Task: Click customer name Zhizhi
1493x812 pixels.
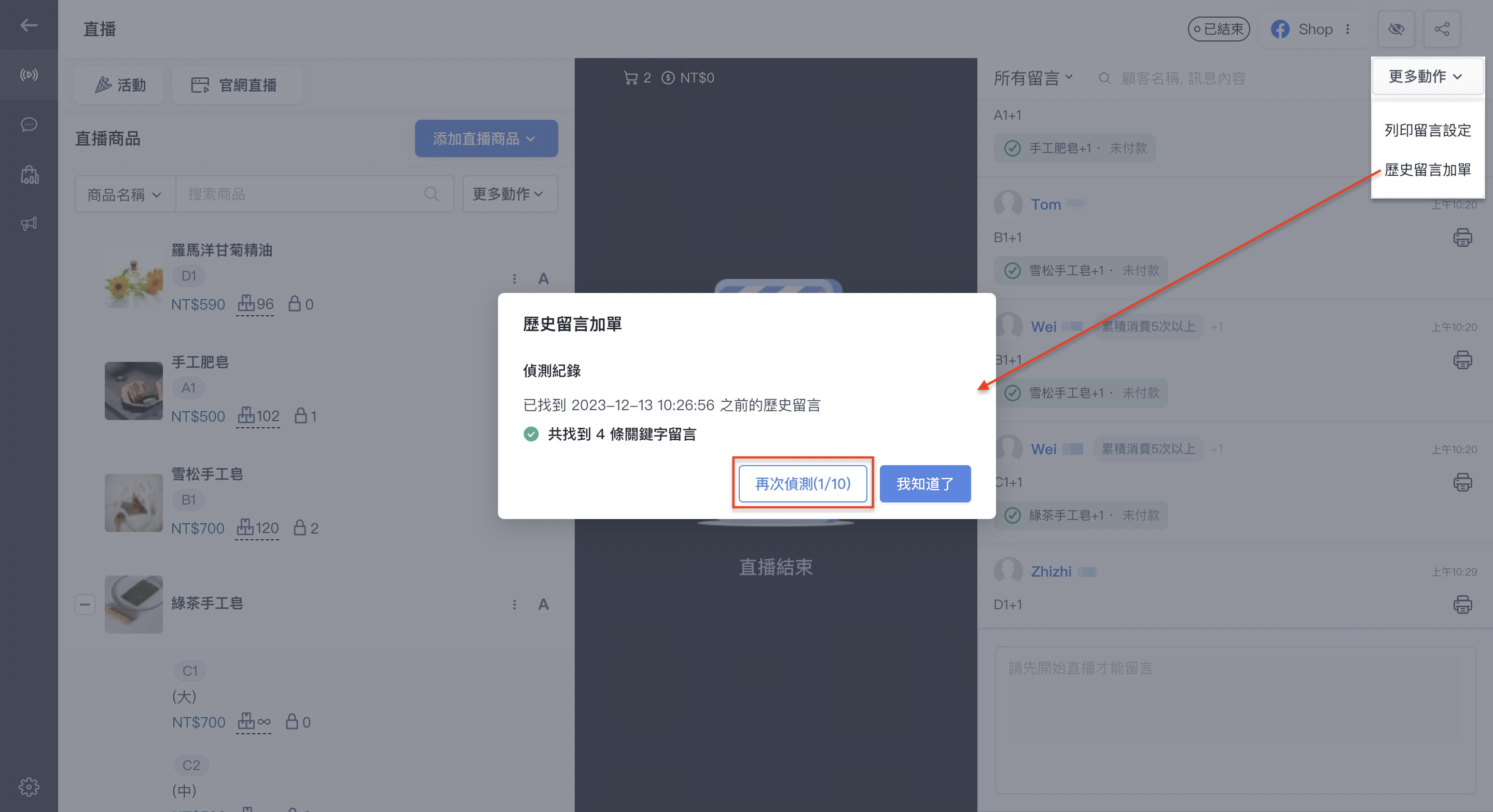Action: pos(1051,571)
